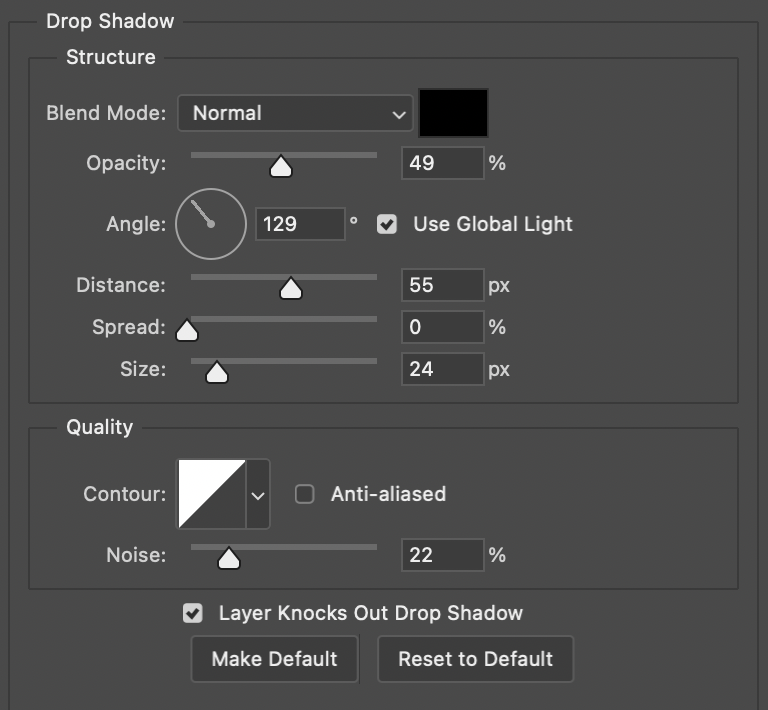Open the Blend Mode dropdown
The image size is (768, 710).
point(295,113)
